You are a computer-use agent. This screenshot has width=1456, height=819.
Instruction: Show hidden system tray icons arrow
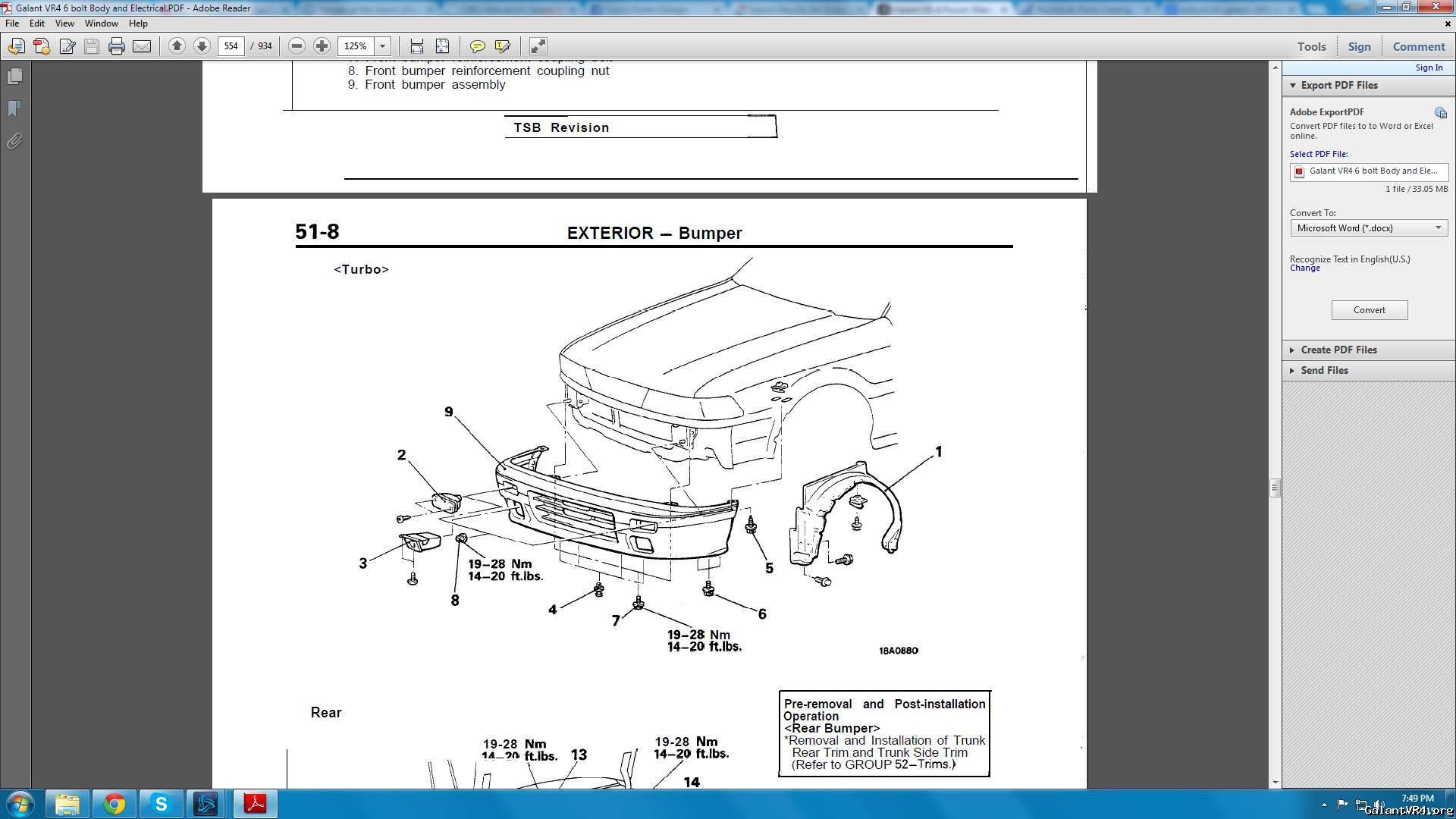point(1324,805)
